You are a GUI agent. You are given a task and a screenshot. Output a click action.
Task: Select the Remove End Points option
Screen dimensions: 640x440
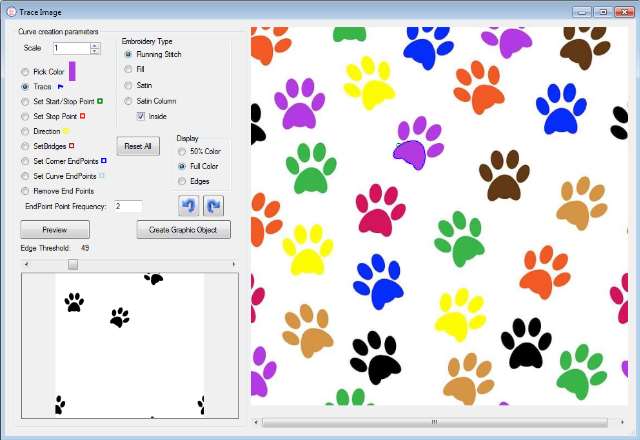25,190
